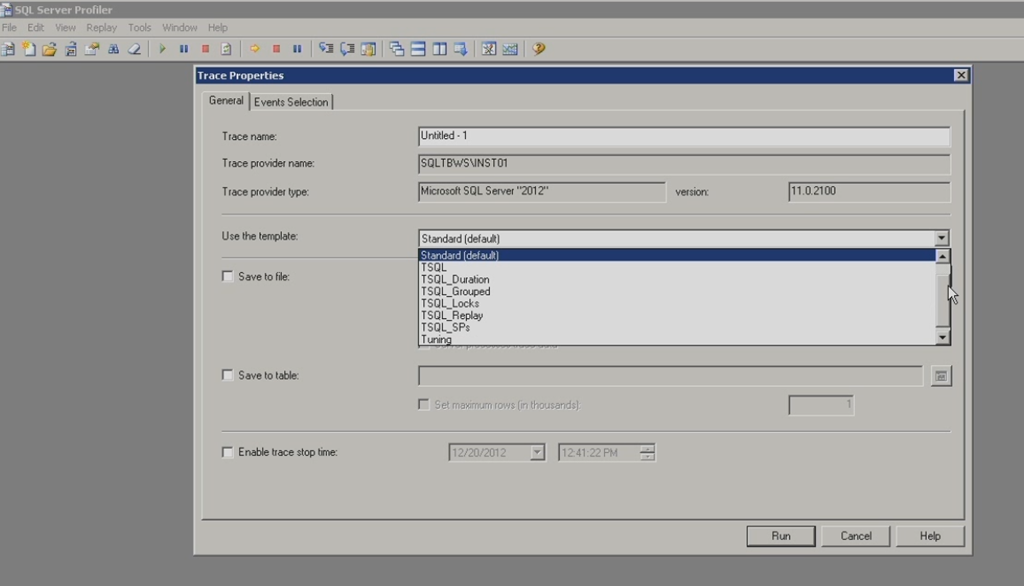Click the Cascade windows icon
The height and width of the screenshot is (586, 1024).
(x=396, y=49)
